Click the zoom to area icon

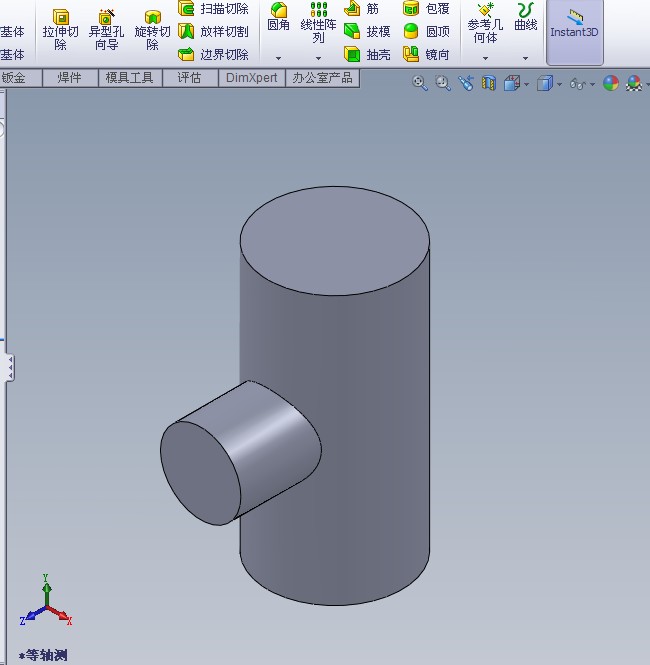[443, 83]
